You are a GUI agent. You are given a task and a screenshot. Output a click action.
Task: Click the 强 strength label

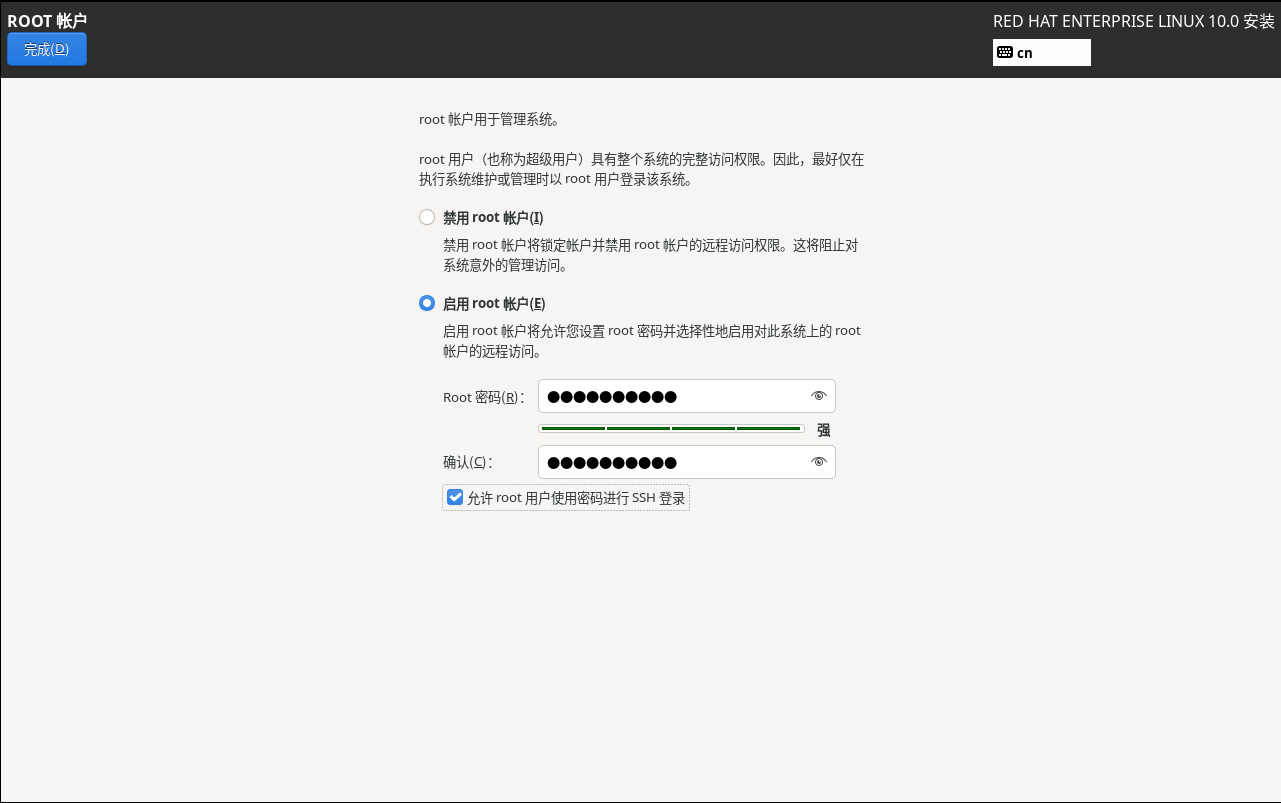(x=824, y=430)
